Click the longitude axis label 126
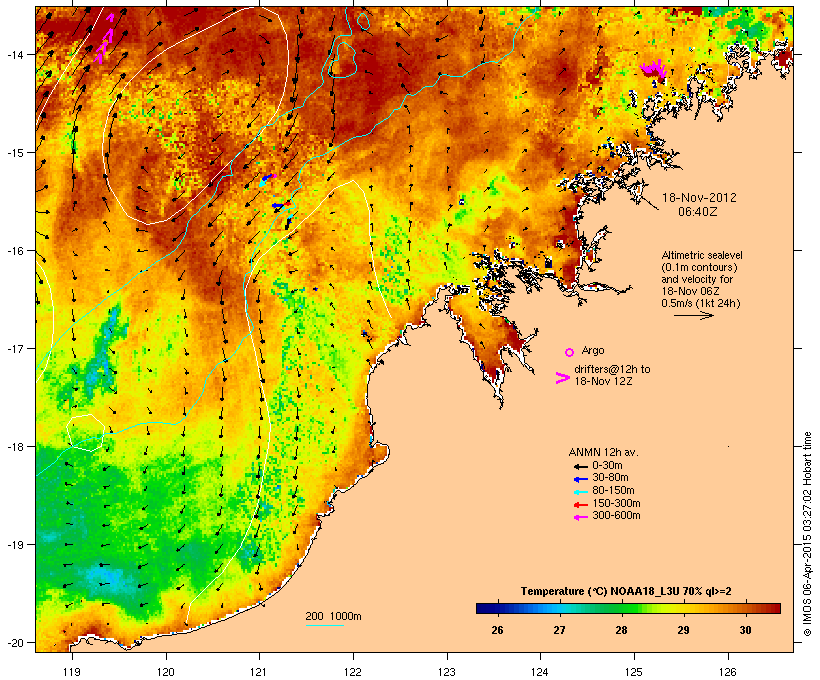 pos(727,672)
